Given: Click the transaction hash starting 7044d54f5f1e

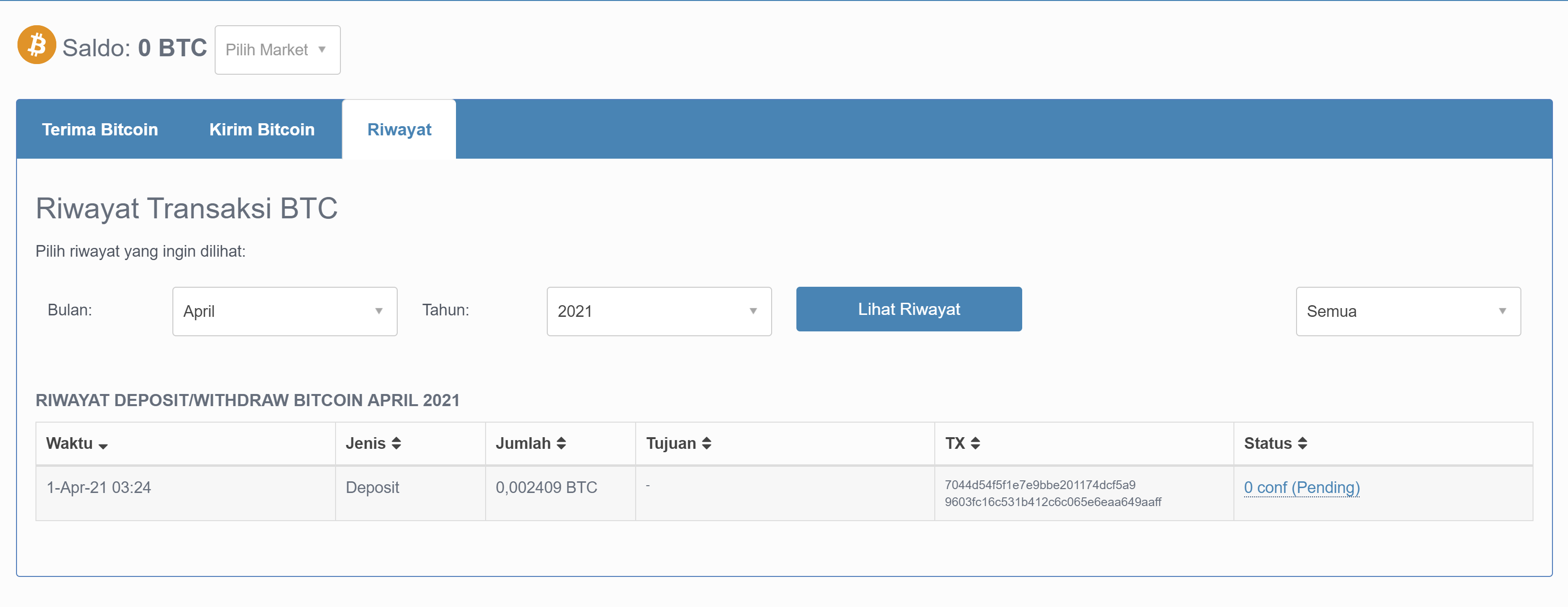Looking at the screenshot, I should click(x=1053, y=493).
